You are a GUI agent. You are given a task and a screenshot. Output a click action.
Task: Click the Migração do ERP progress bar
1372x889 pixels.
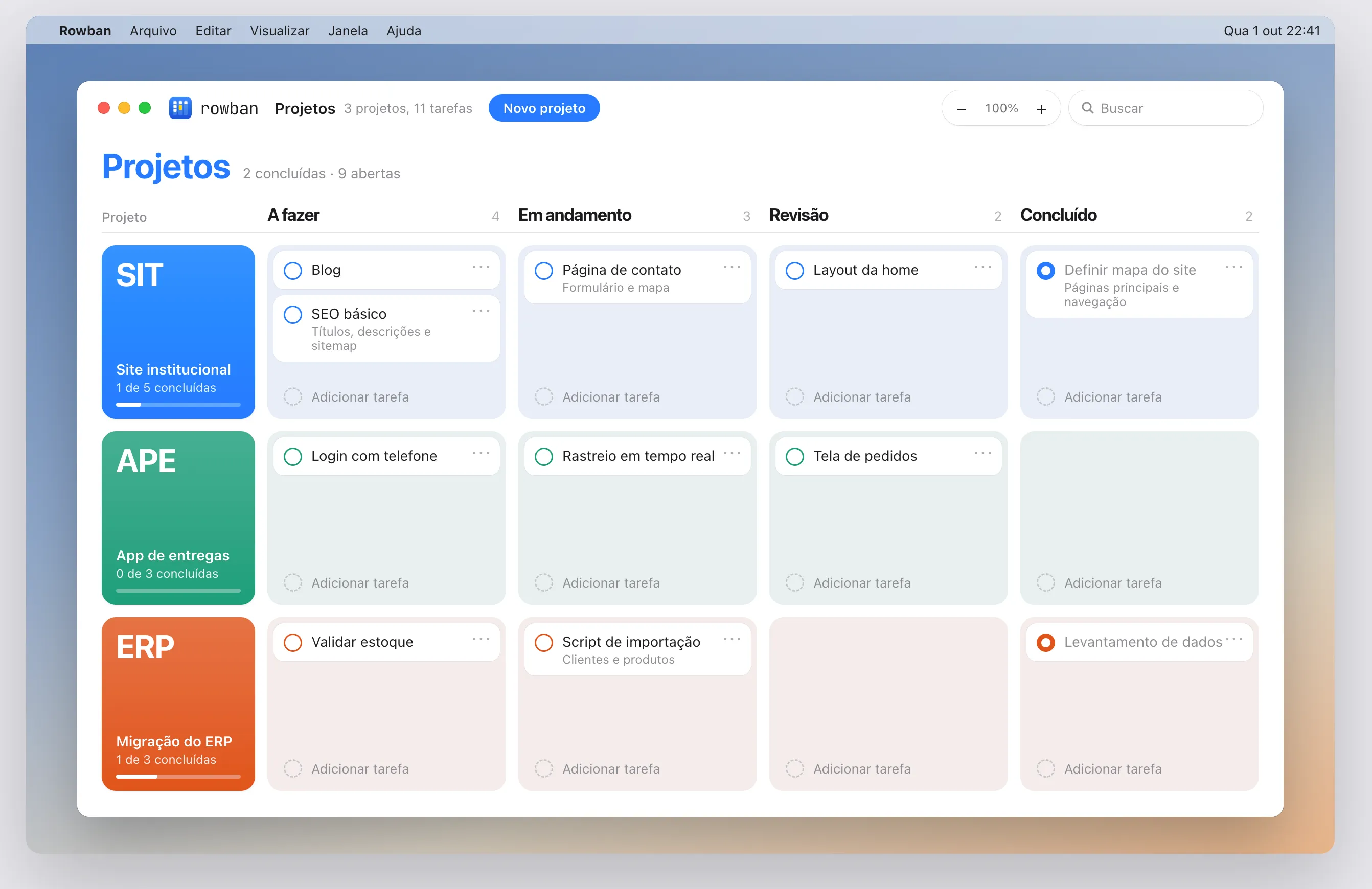[178, 776]
